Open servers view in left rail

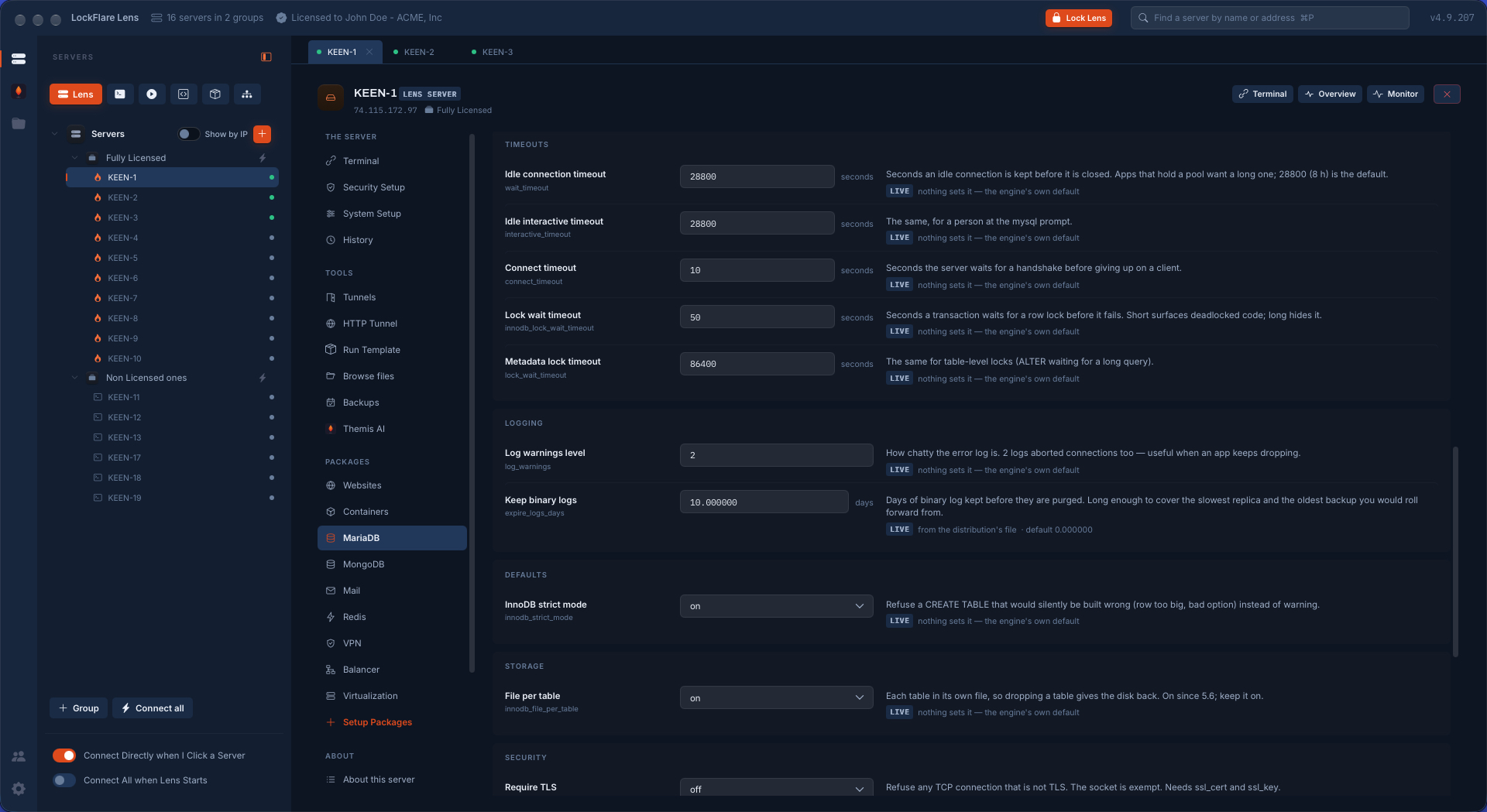(x=19, y=59)
